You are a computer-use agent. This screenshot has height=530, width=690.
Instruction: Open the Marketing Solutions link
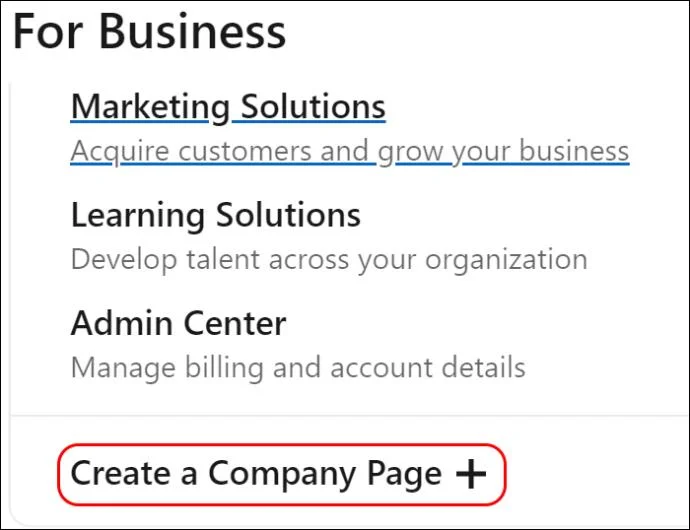[228, 106]
